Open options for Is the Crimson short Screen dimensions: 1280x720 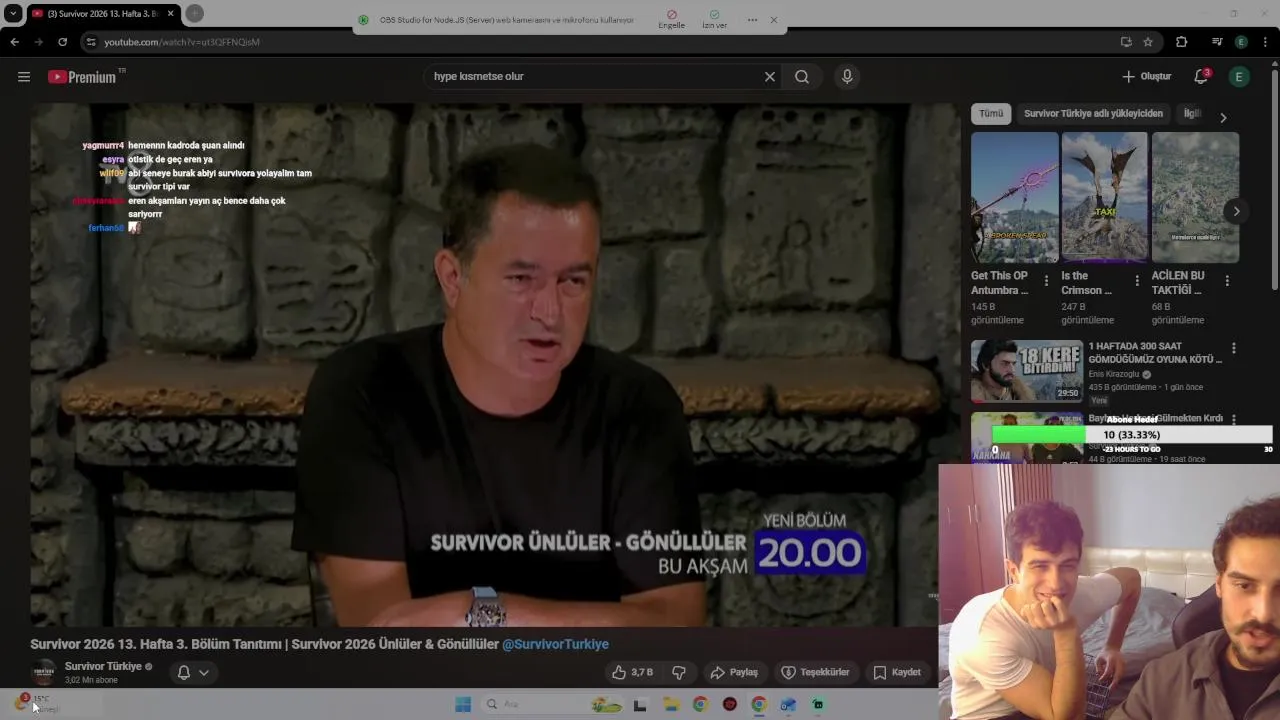tap(1136, 281)
